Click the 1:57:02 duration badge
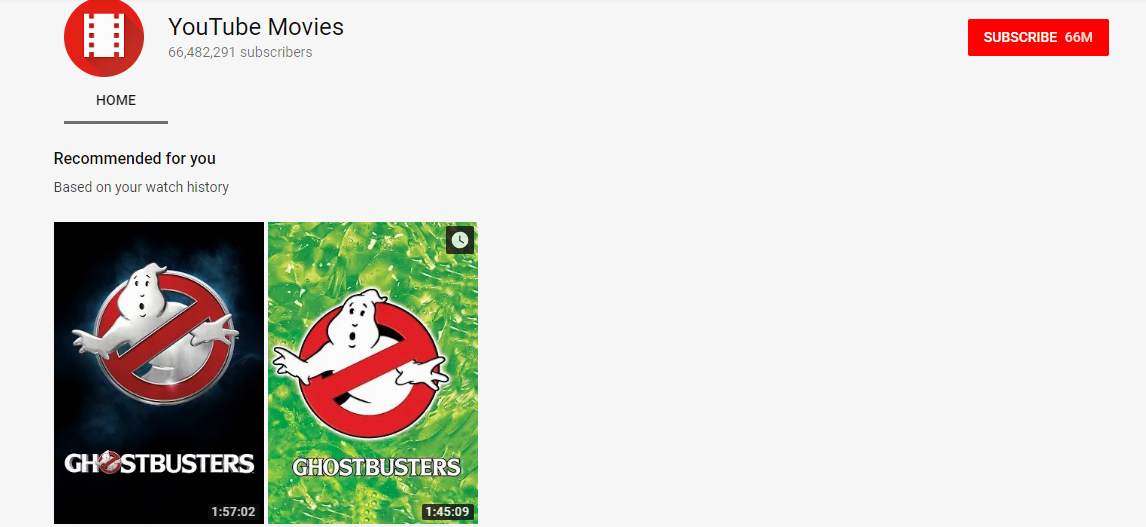Viewport: 1146px width, 527px height. (x=233, y=512)
